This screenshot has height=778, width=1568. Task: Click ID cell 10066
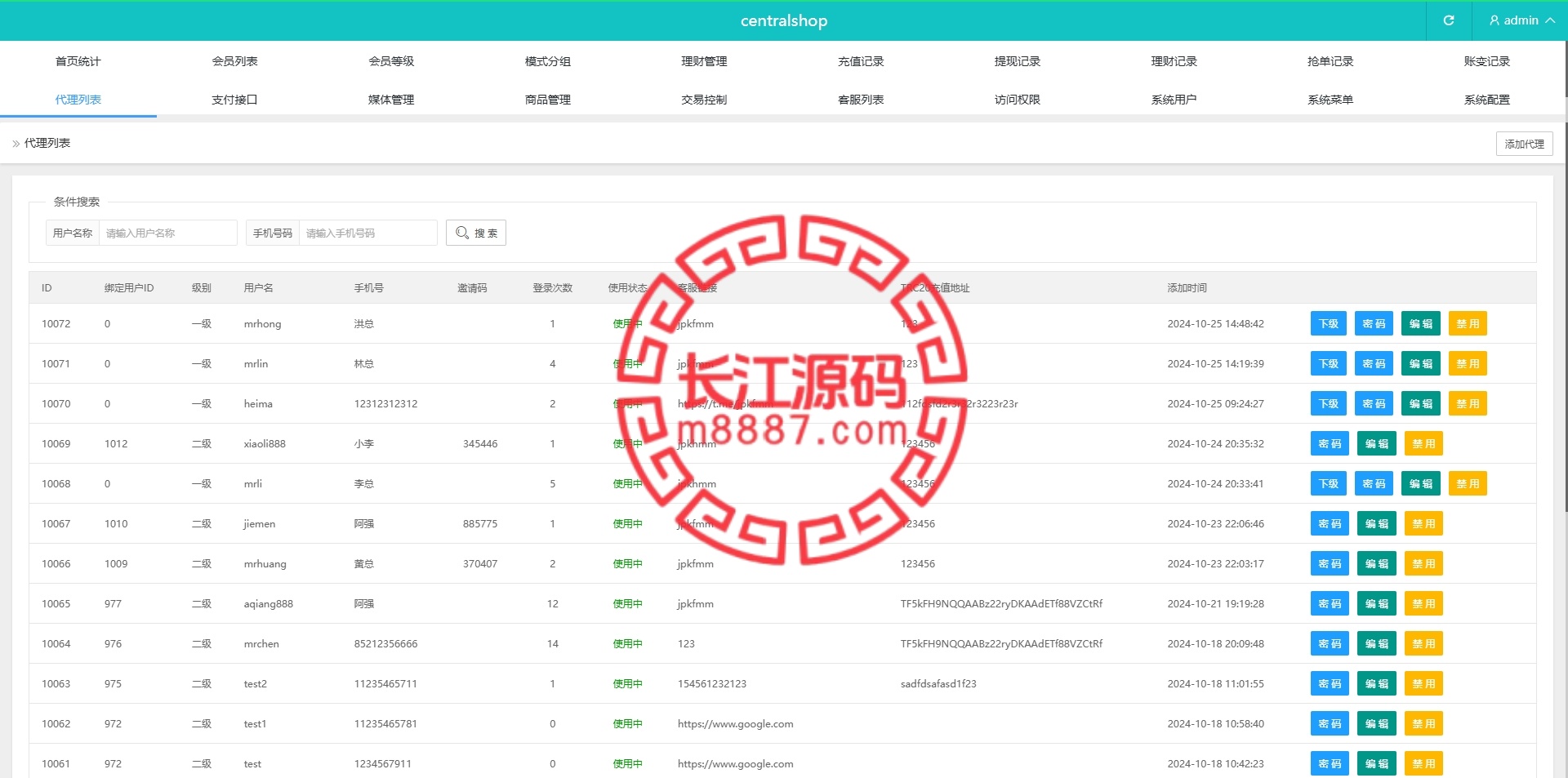56,563
